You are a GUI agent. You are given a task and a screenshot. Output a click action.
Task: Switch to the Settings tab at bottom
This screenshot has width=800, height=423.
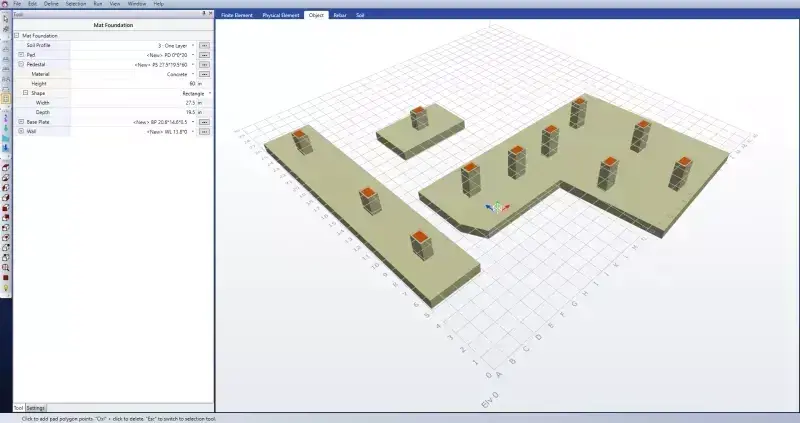(x=35, y=408)
